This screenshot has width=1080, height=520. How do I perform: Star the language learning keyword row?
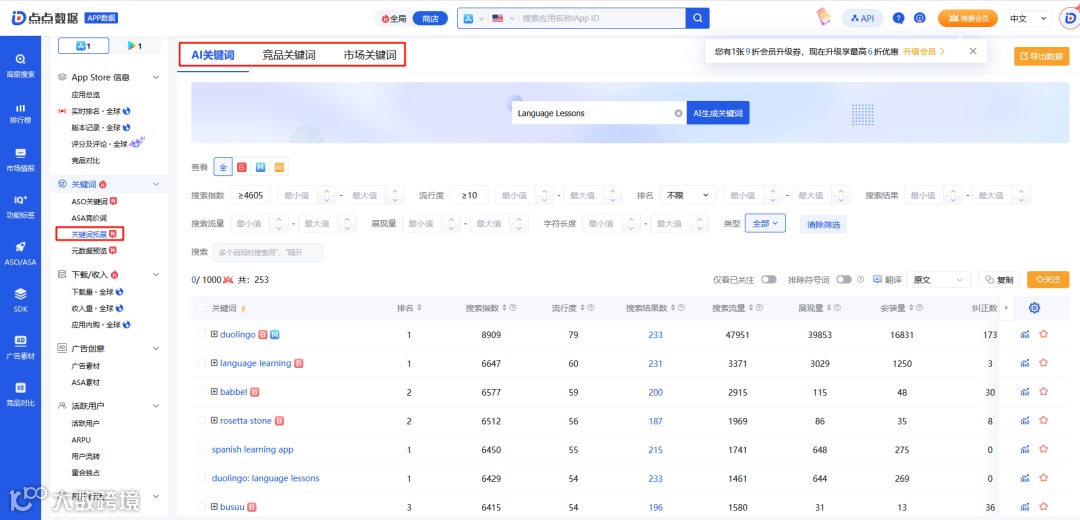click(1043, 363)
